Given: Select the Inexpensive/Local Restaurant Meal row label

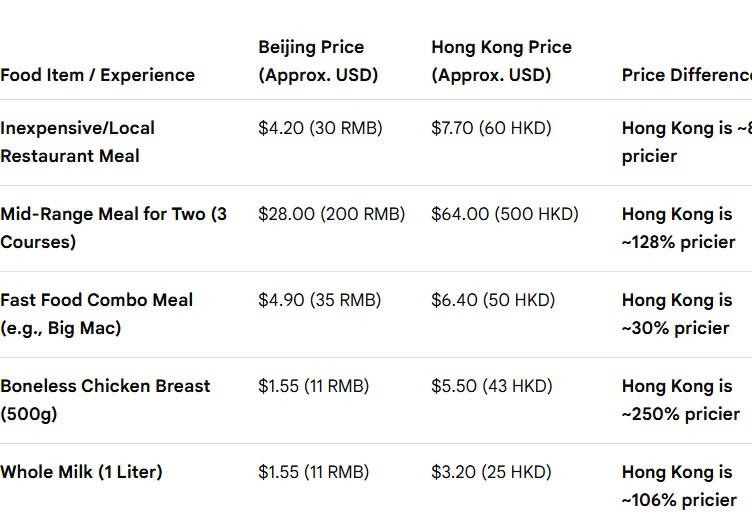Looking at the screenshot, I should [x=77, y=142].
